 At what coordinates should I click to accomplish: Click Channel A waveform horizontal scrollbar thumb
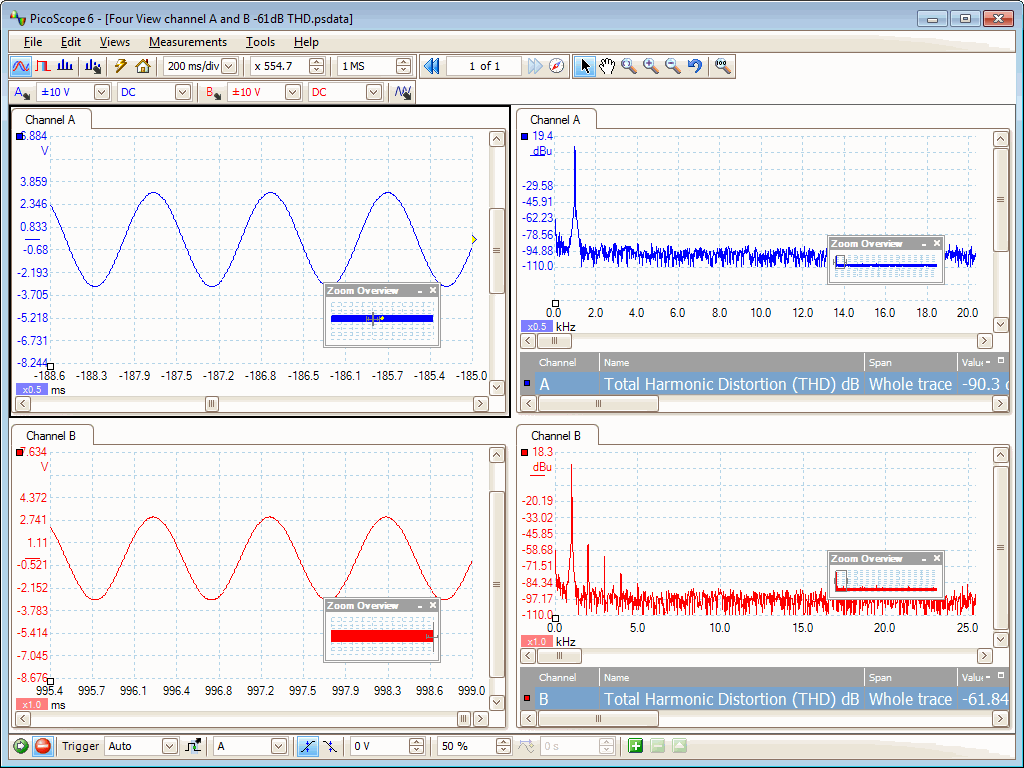tap(211, 404)
